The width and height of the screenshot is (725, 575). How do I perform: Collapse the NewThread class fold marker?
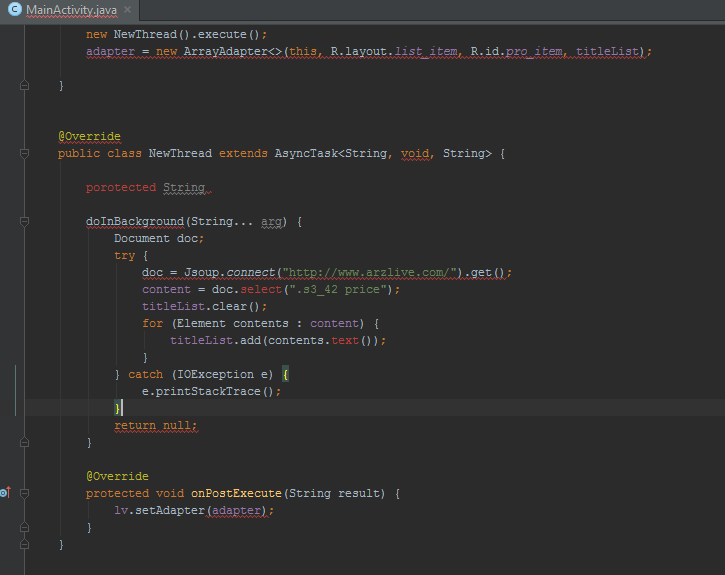[24, 154]
